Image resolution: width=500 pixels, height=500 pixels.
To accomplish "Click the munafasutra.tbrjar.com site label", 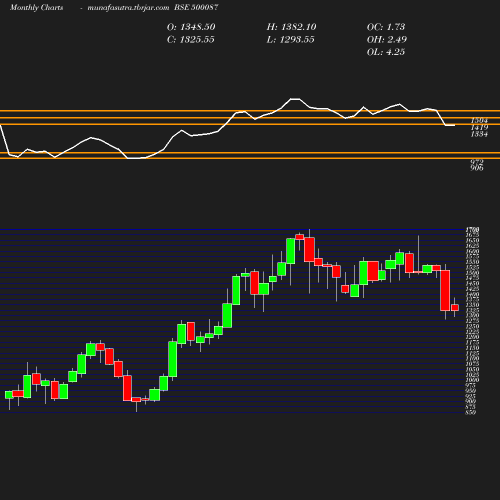I will tap(128, 7).
